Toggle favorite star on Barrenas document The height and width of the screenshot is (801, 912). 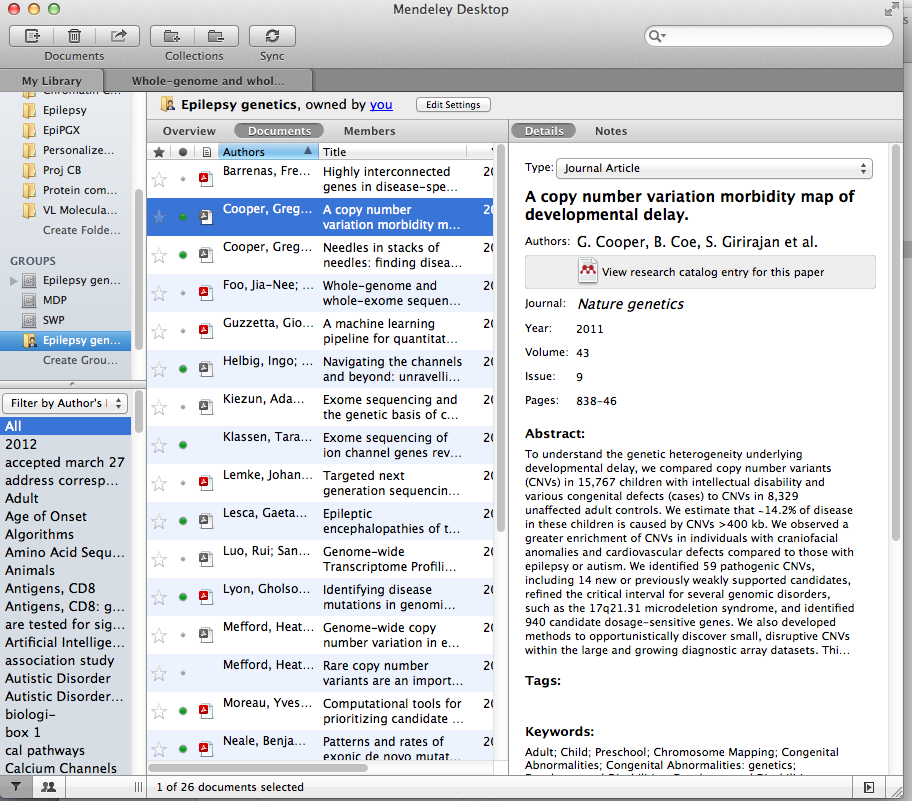point(159,180)
